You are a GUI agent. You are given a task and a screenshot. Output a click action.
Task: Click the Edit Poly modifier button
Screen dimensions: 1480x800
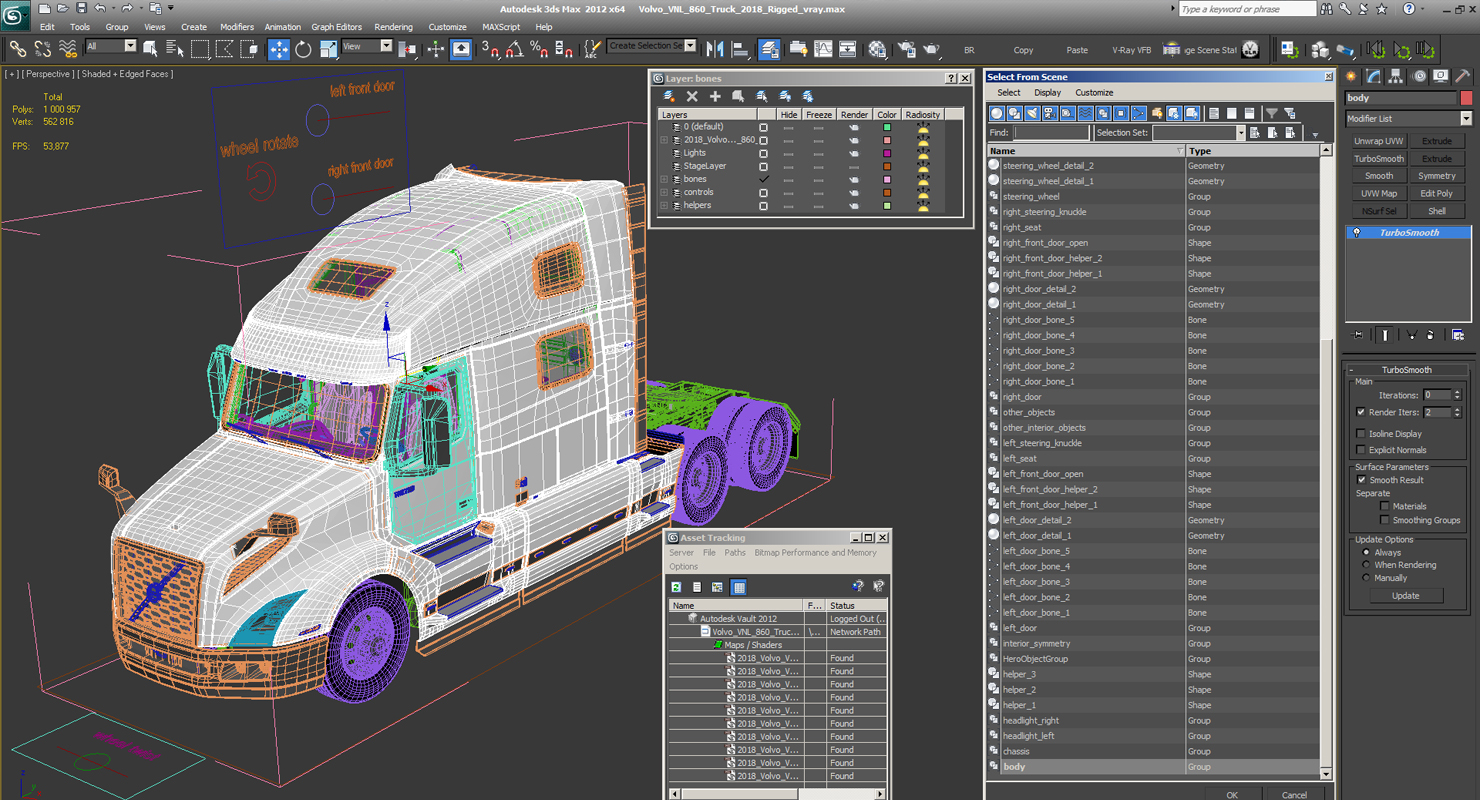click(1437, 193)
